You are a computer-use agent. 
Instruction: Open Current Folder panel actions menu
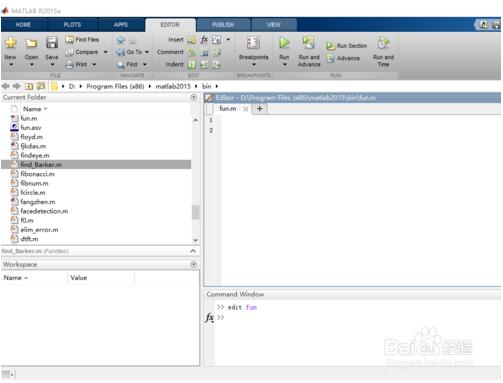(194, 97)
